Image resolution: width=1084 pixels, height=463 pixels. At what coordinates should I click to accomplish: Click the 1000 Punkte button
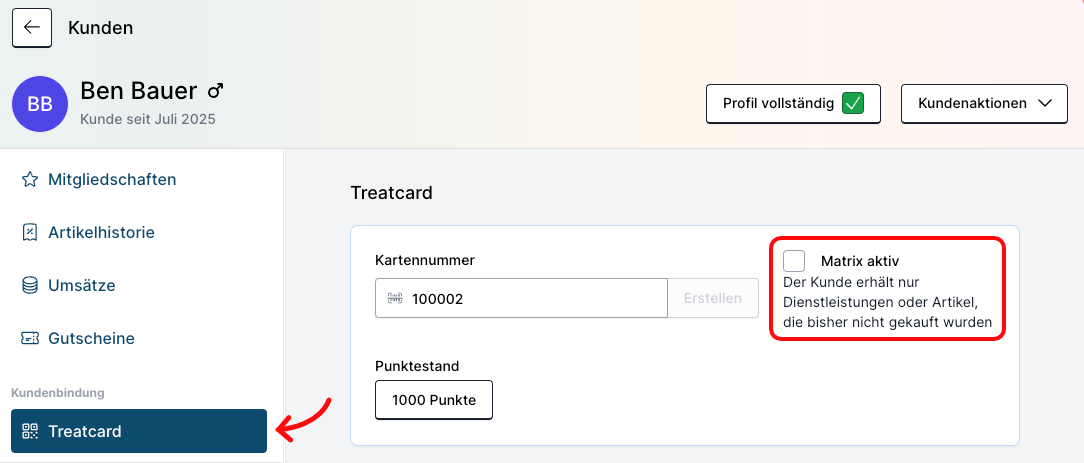coord(434,400)
